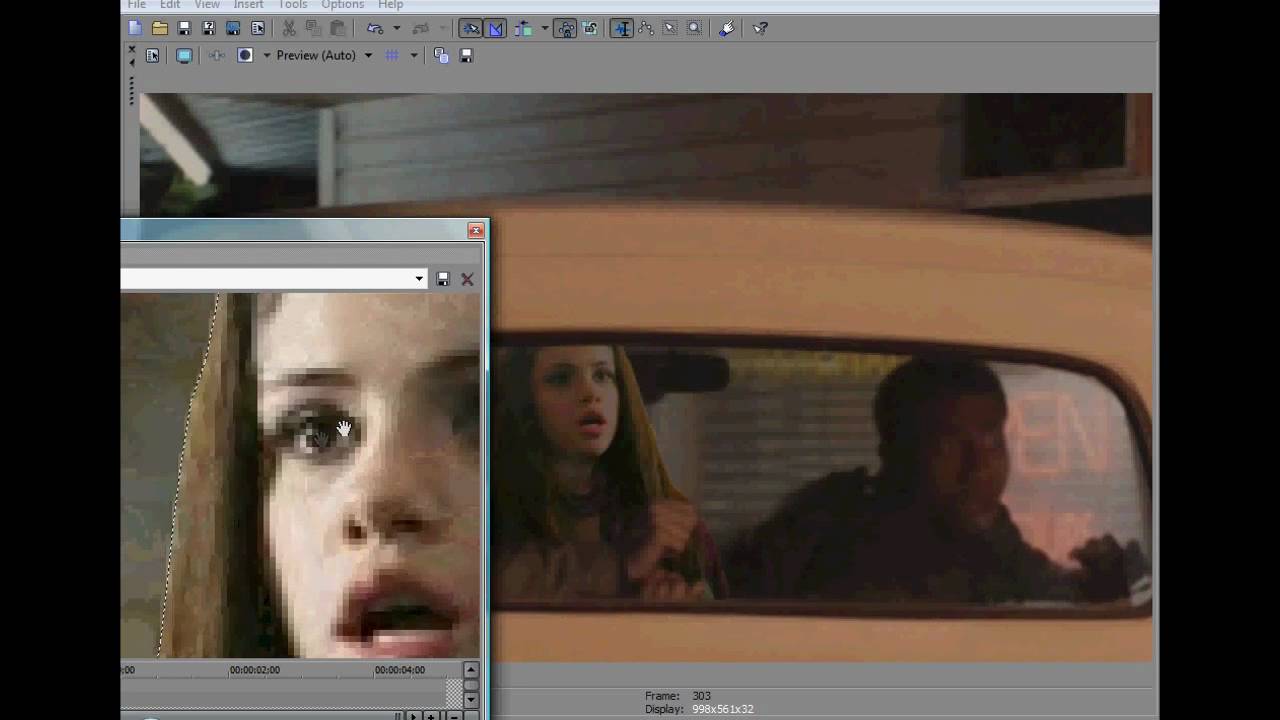Save preview snapshot to file
Viewport: 1280px width, 720px height.
[x=466, y=55]
